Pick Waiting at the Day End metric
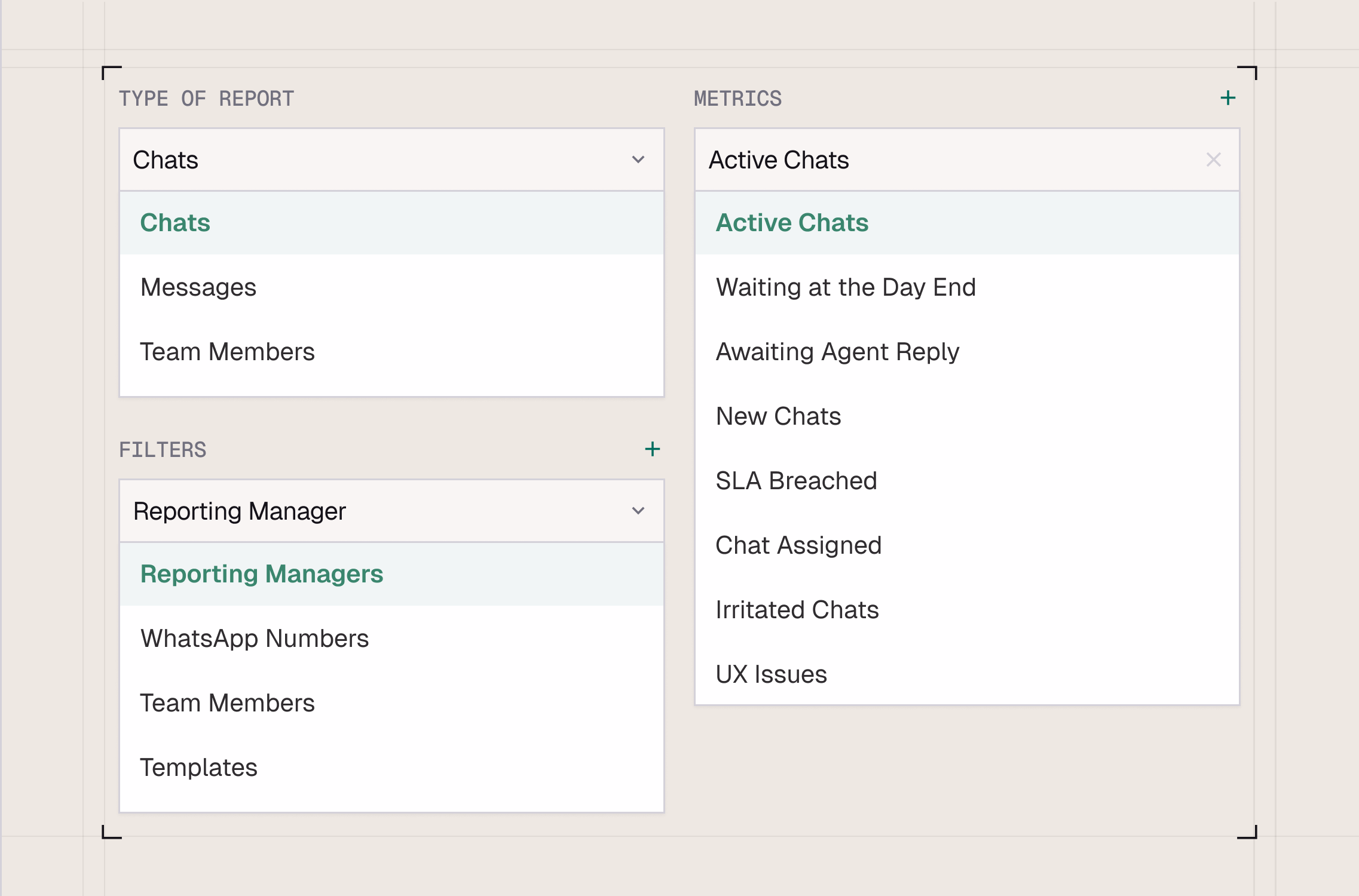Image resolution: width=1359 pixels, height=896 pixels. [846, 287]
